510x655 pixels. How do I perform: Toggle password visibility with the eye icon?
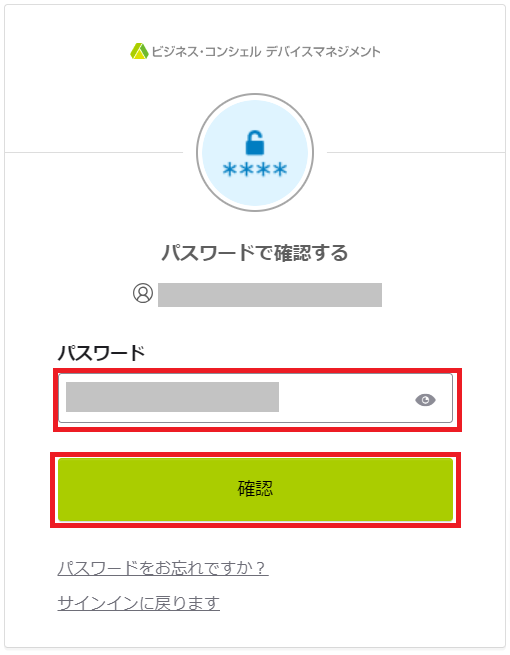425,400
